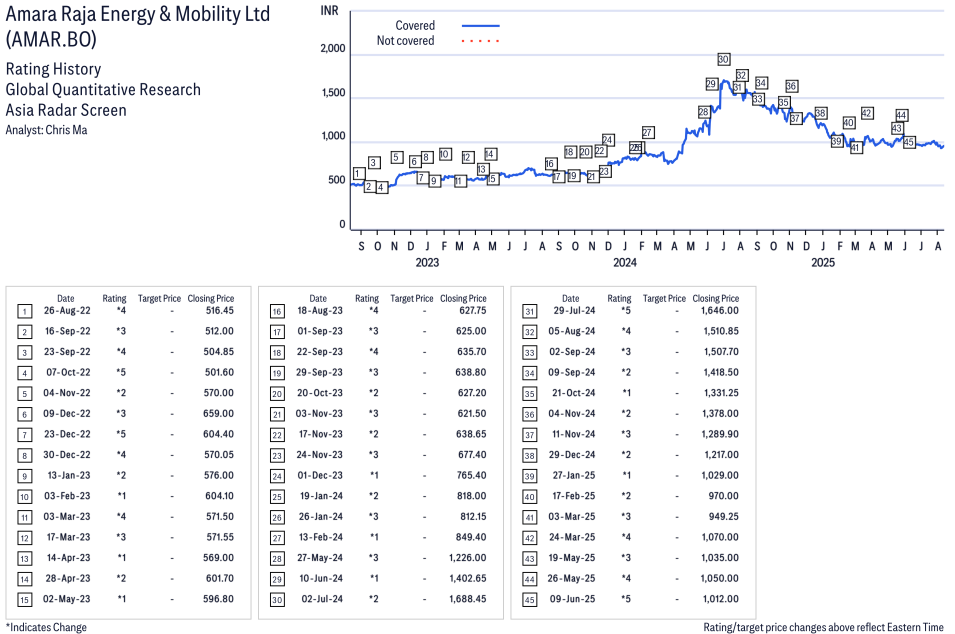Select the closing price '596.80'
The width and height of the screenshot is (955, 634).
(219, 599)
